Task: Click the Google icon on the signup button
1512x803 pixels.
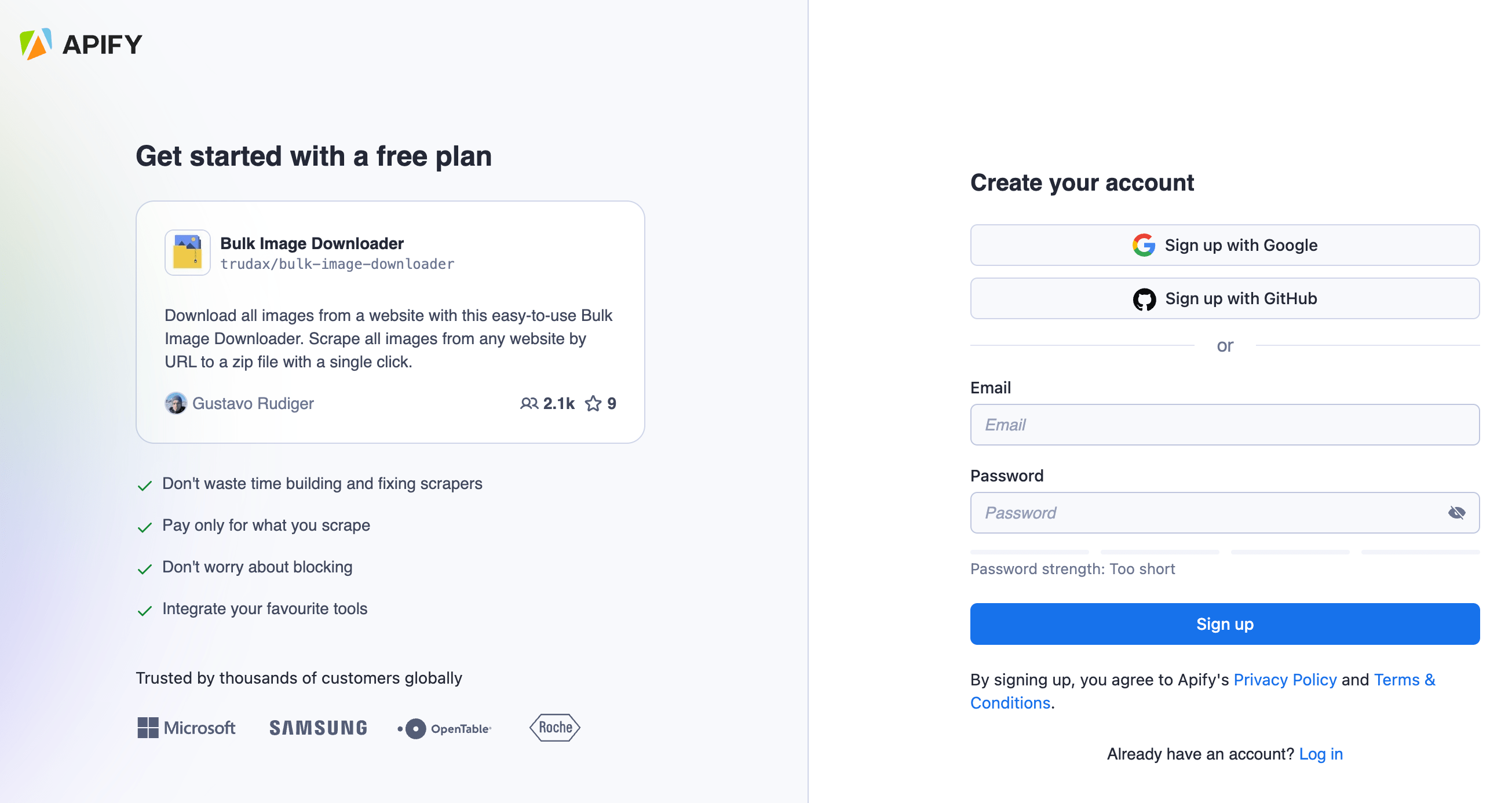Action: pos(1144,246)
